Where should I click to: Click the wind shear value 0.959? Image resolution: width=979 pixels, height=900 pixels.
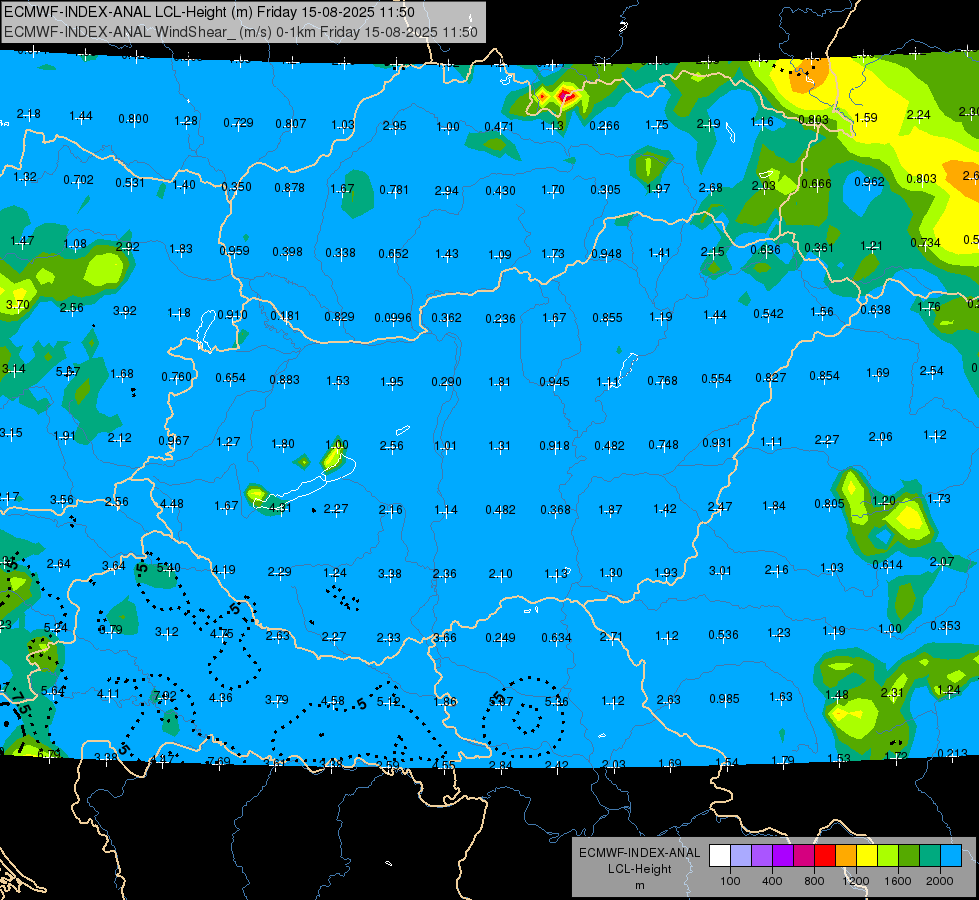point(235,250)
